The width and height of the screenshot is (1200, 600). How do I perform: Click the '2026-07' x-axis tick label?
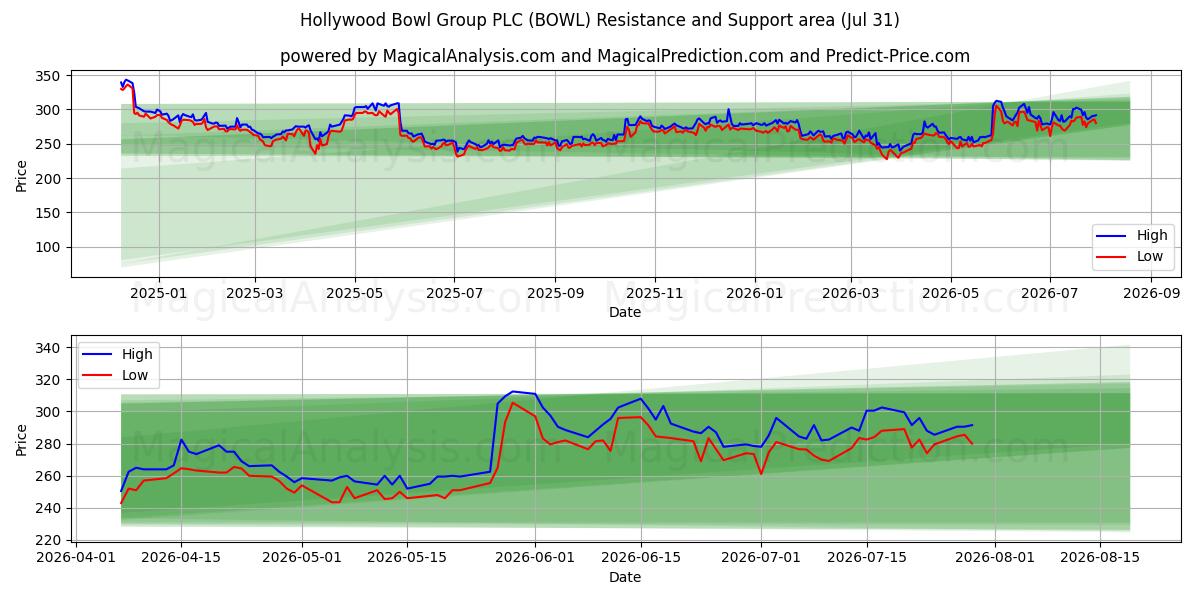(1049, 293)
